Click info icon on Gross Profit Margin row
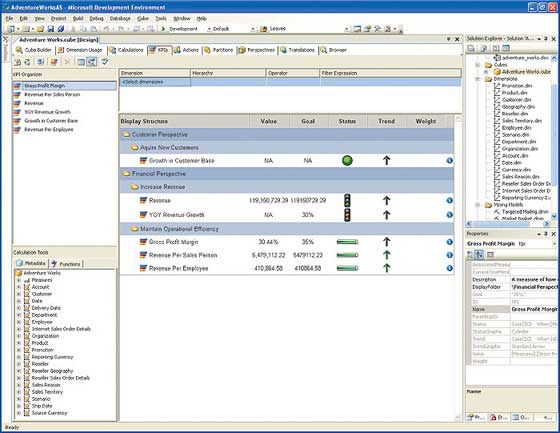Screen dimensions: 560x433 450,242
